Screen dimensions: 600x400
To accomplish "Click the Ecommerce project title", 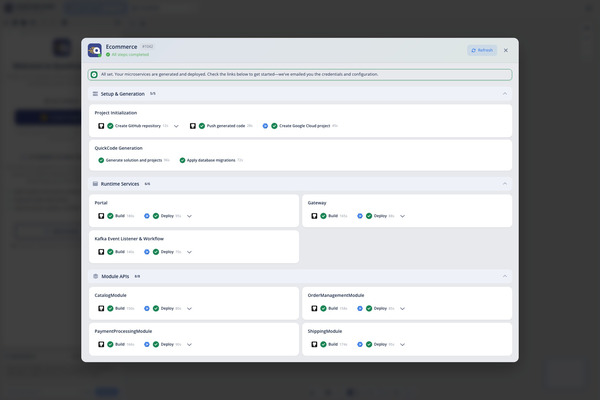I will [x=121, y=47].
